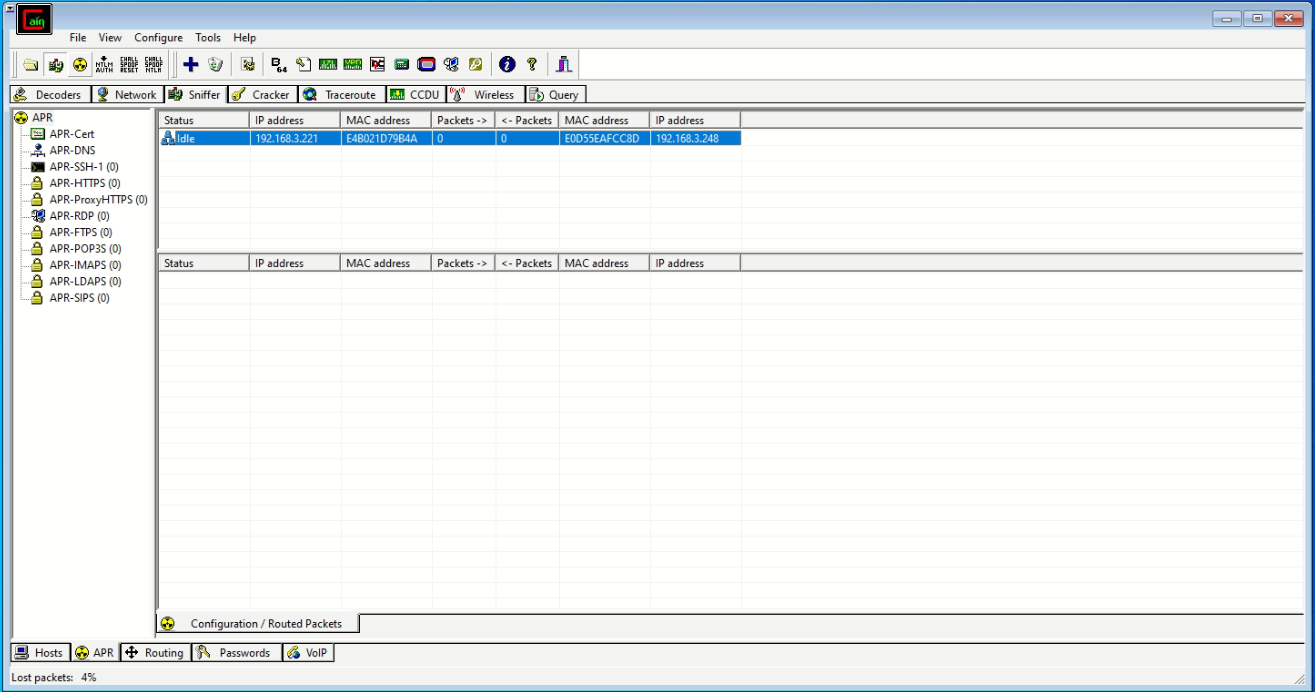Open the View menu

coord(110,38)
